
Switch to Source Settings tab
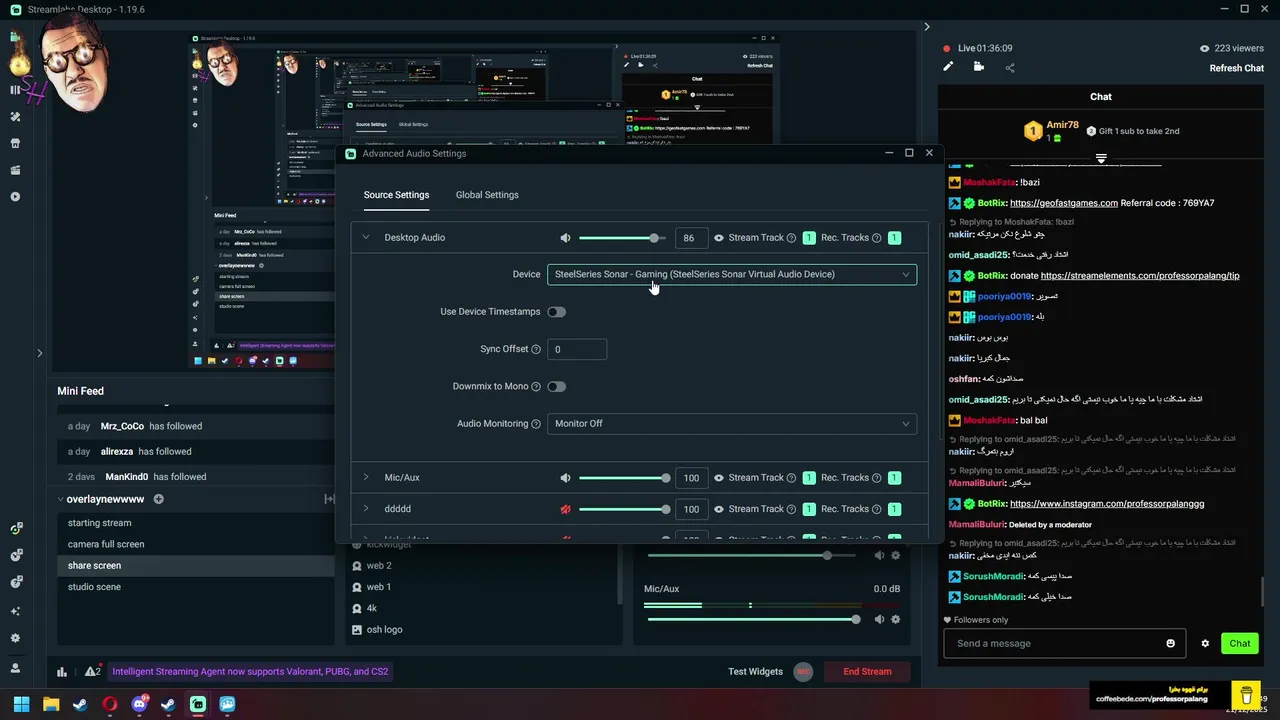[x=396, y=195]
